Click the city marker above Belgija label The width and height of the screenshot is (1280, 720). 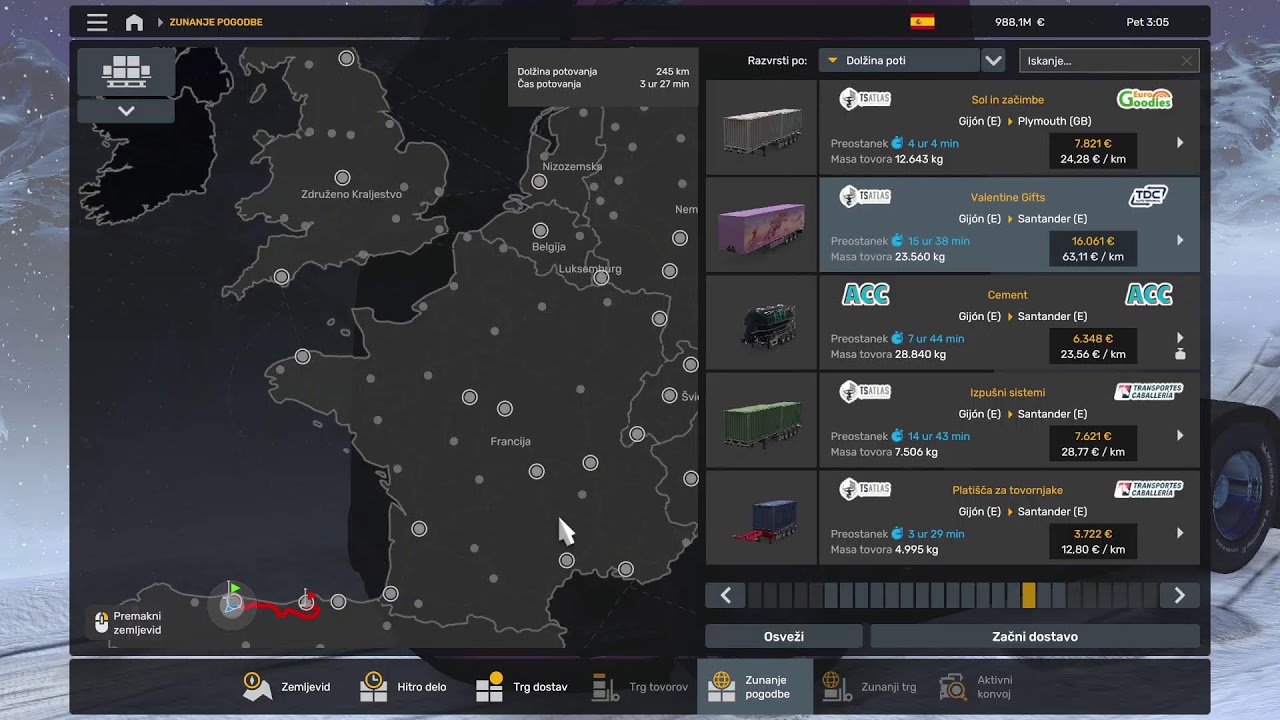(540, 231)
